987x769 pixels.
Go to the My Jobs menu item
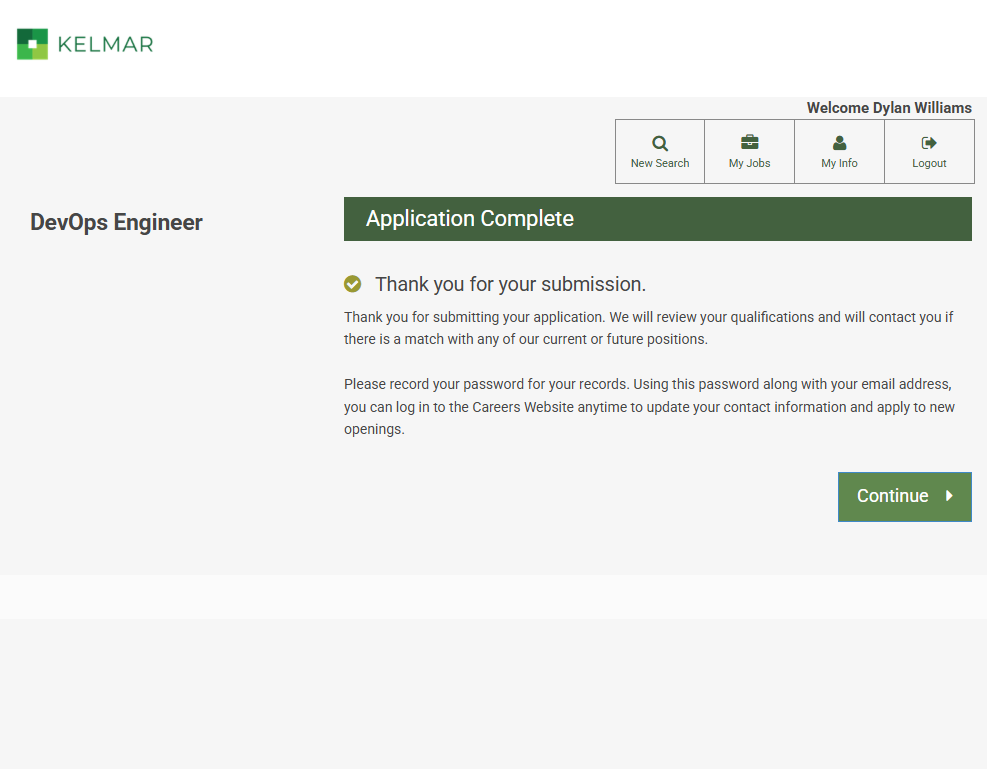[750, 163]
